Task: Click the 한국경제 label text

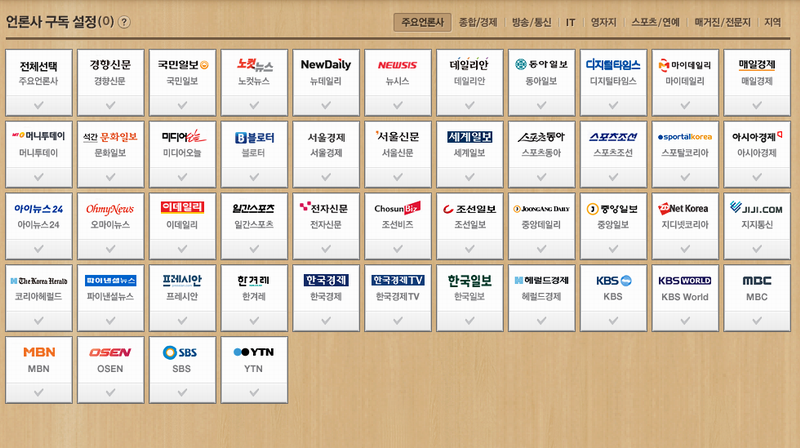Action: pyautogui.click(x=326, y=296)
